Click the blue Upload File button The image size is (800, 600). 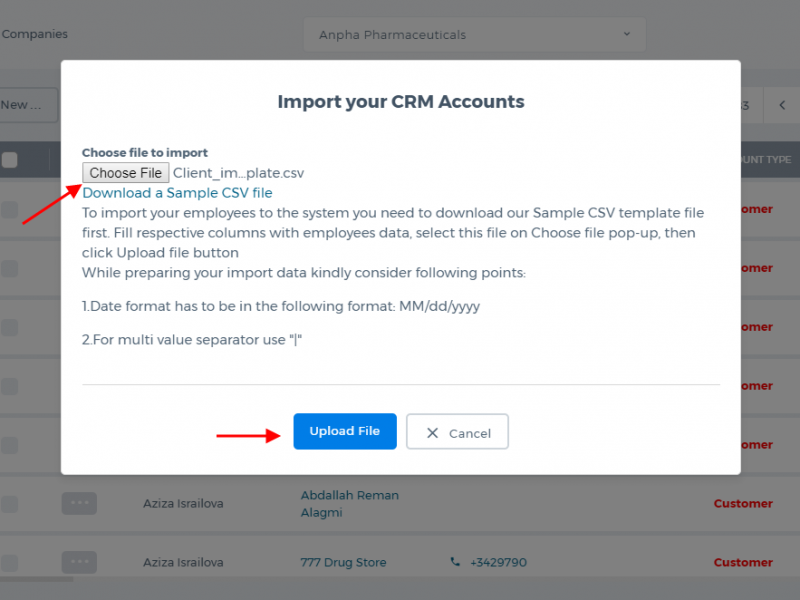point(345,431)
